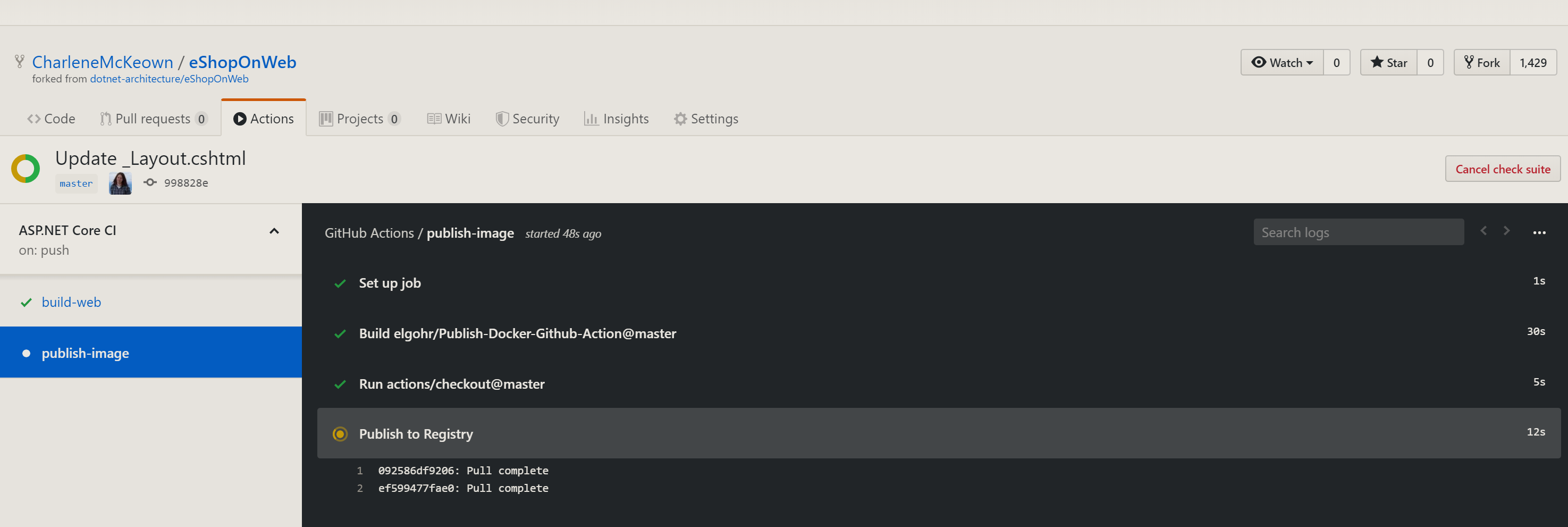This screenshot has height=527, width=1568.
Task: Open the Wiki tab
Action: [x=449, y=119]
